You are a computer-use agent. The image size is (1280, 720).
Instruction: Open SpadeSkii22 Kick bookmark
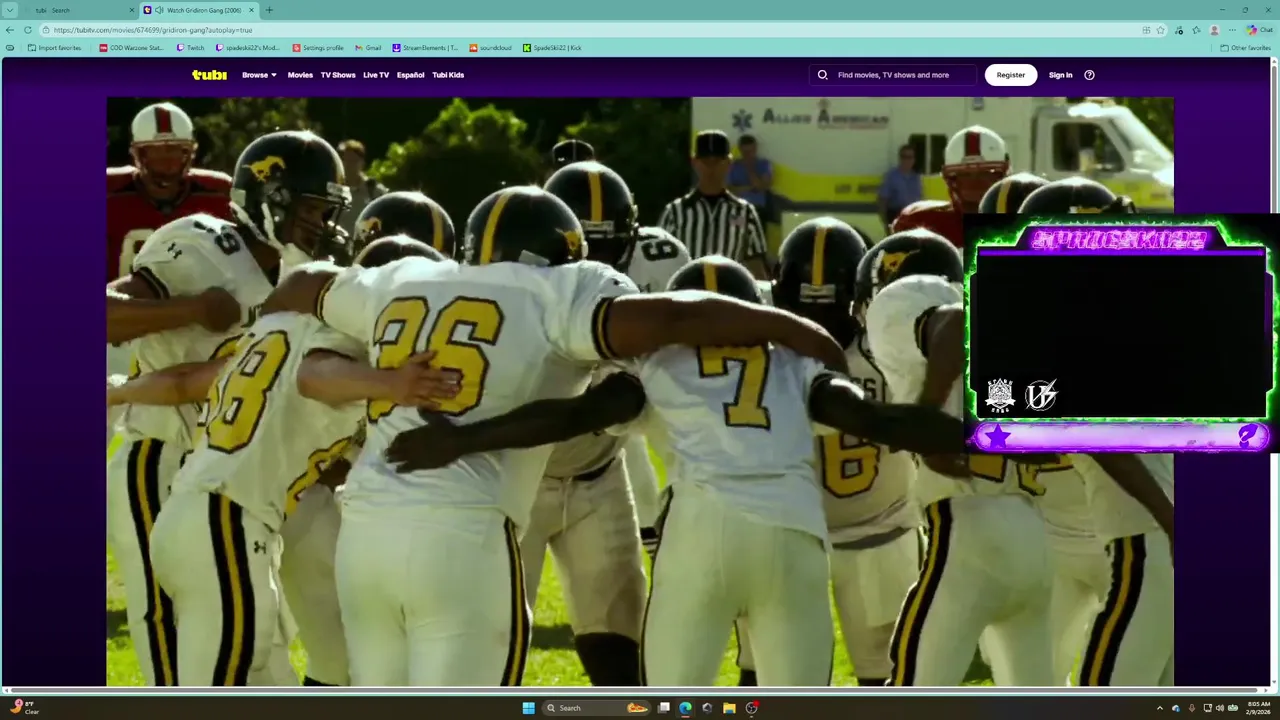552,48
